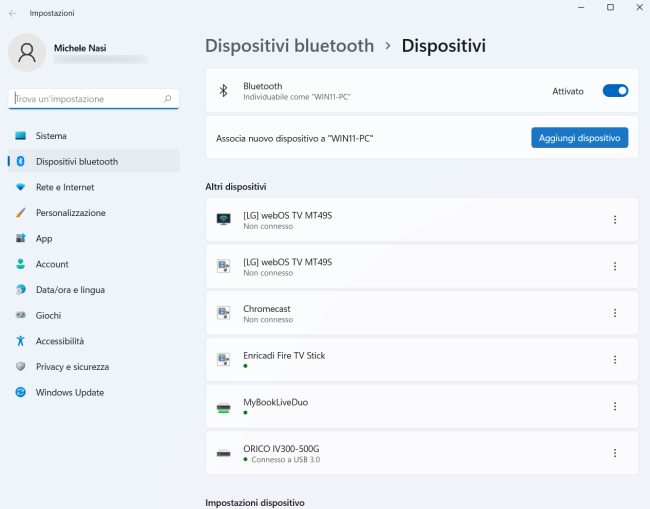The image size is (650, 509).
Task: Click 'Individuabile come WIN11-PC' text
Action: 297,97
